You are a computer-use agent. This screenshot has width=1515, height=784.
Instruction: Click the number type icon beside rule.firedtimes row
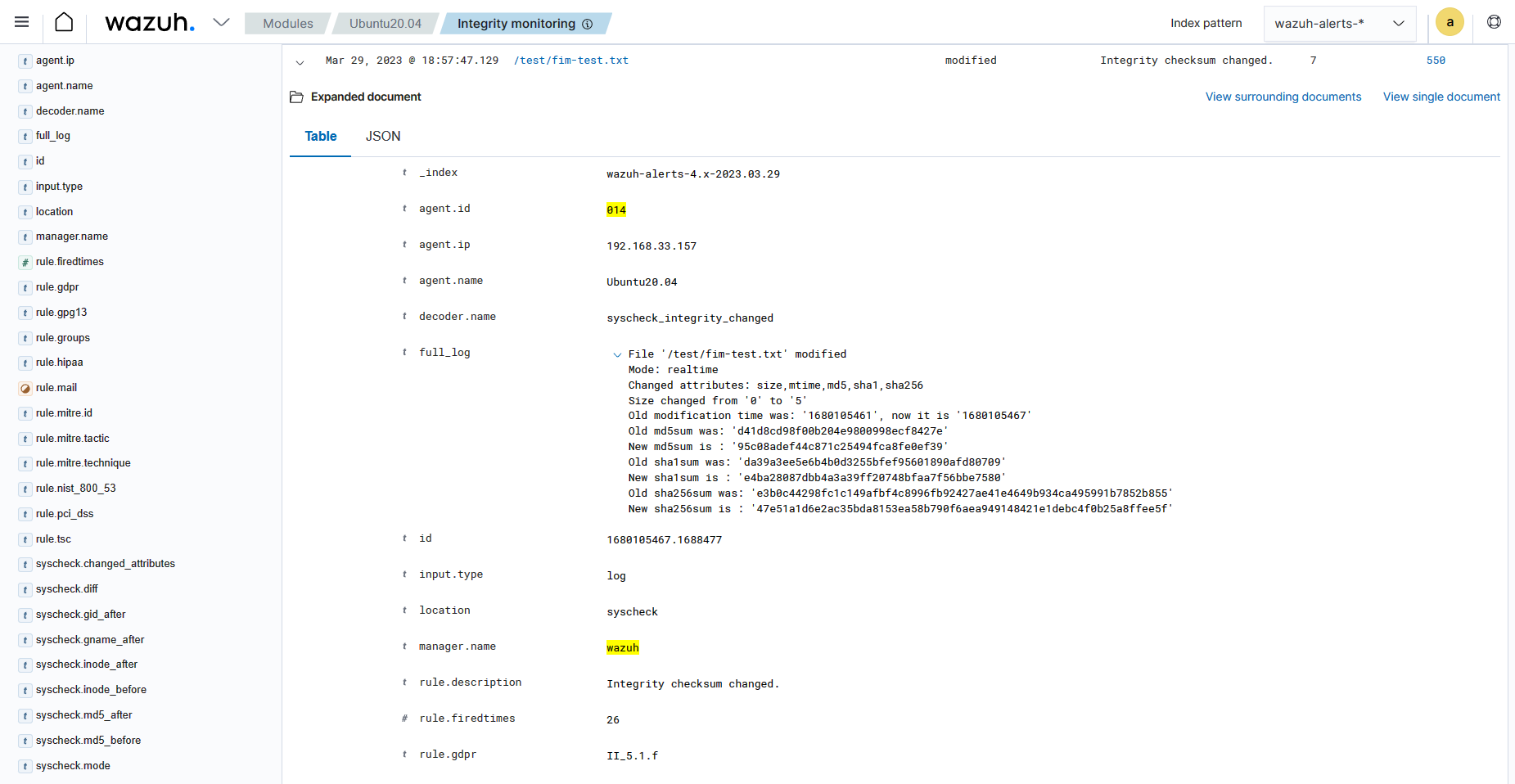[x=404, y=719]
